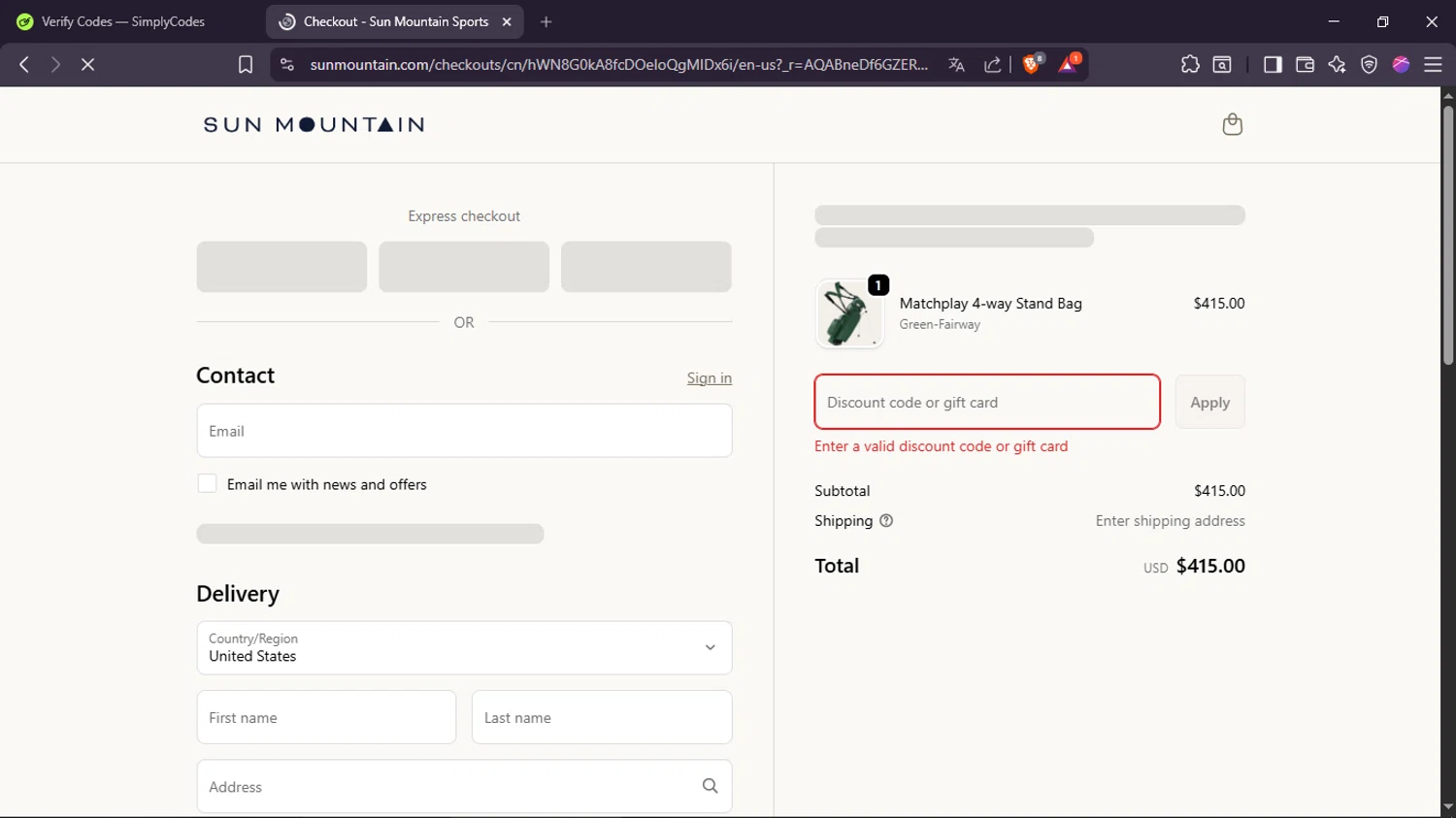Click the Matchplay stand bag thumbnail
Image resolution: width=1456 pixels, height=818 pixels.
(849, 313)
